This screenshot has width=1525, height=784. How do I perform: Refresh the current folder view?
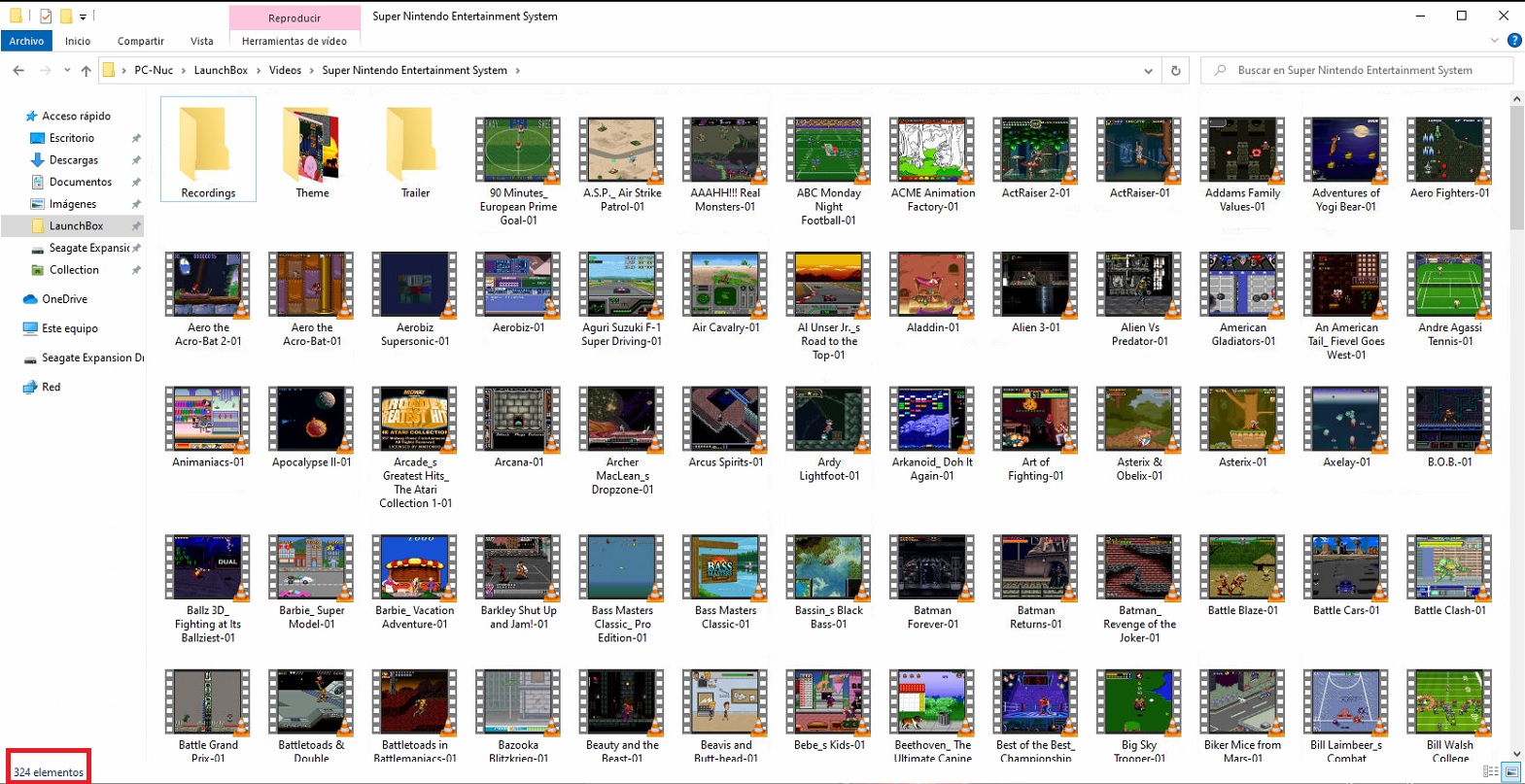1175,70
